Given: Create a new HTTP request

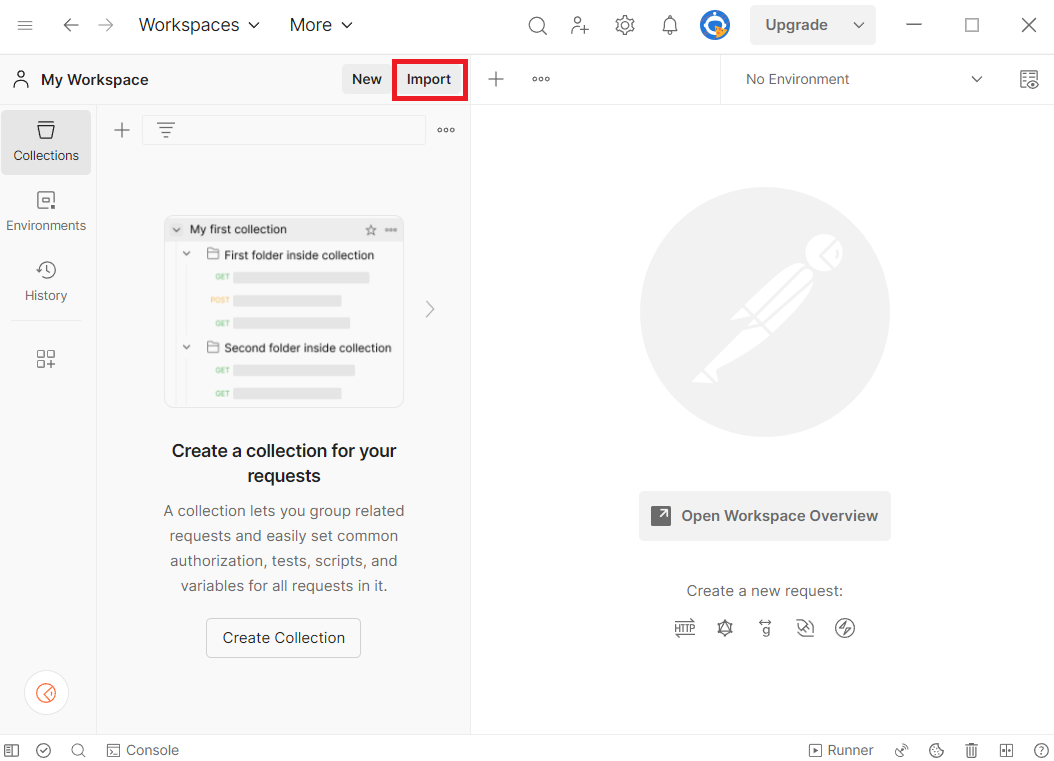Looking at the screenshot, I should point(685,628).
